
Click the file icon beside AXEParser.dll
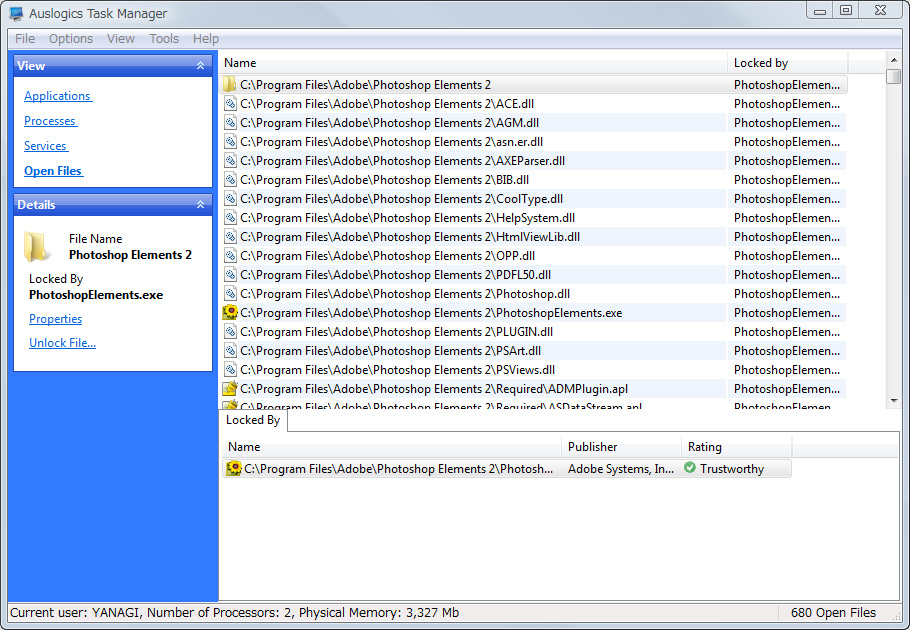(230, 161)
